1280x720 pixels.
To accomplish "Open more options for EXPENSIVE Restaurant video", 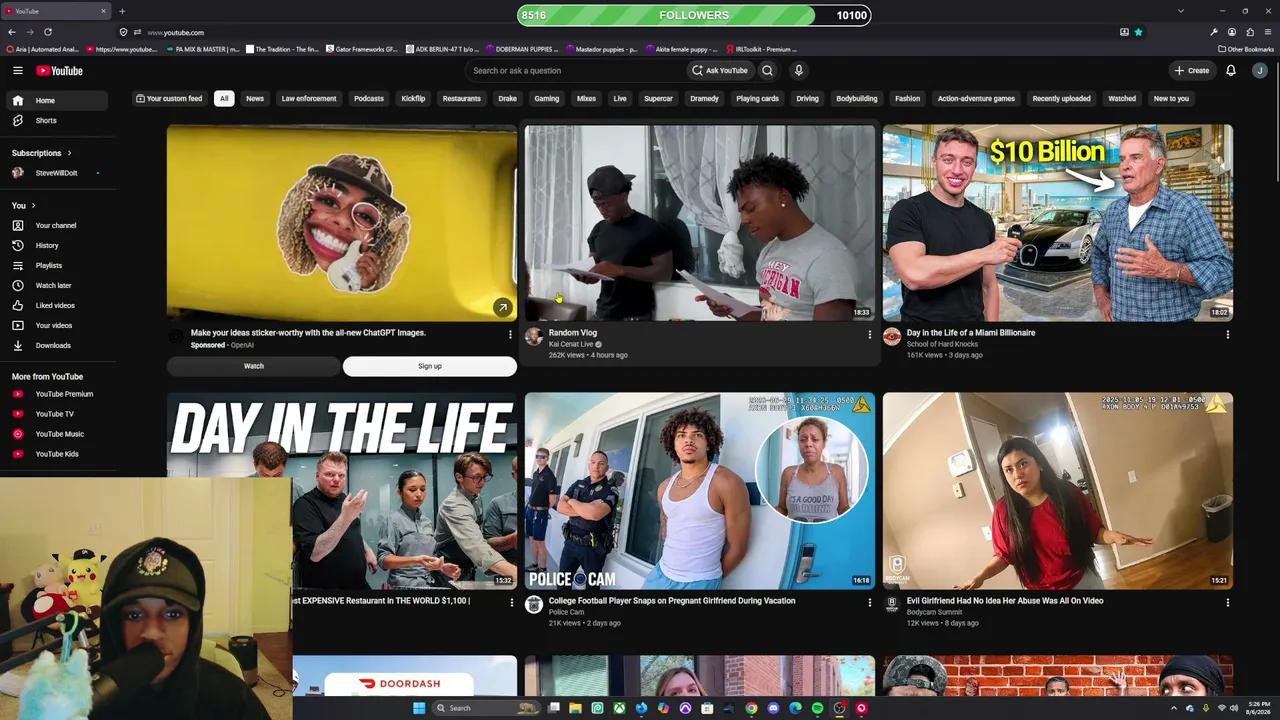I will click(511, 603).
